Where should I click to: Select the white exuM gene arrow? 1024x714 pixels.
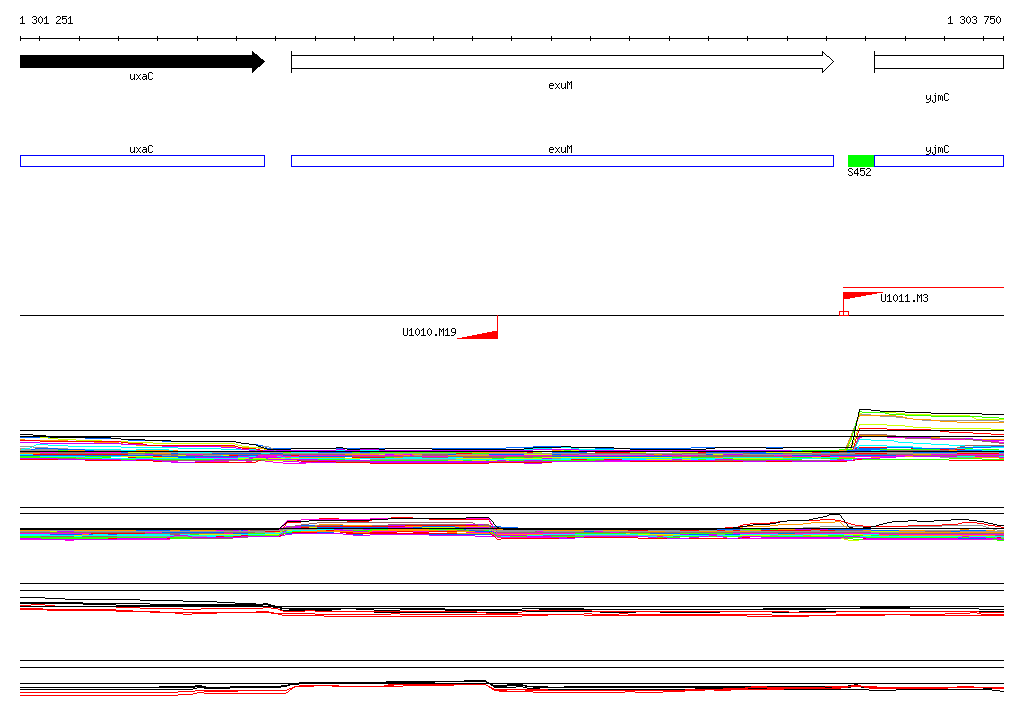pos(562,62)
